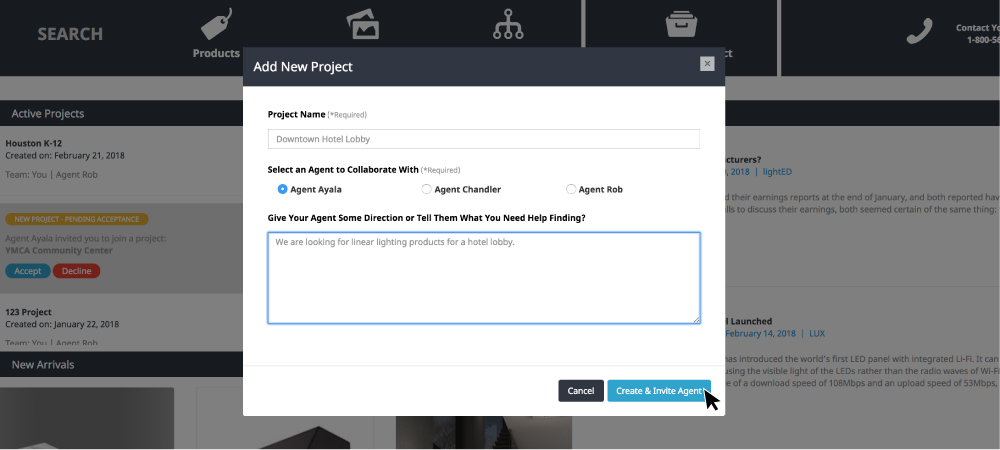Open the Houston K-12 project
This screenshot has width=1000, height=450.
pyautogui.click(x=34, y=143)
